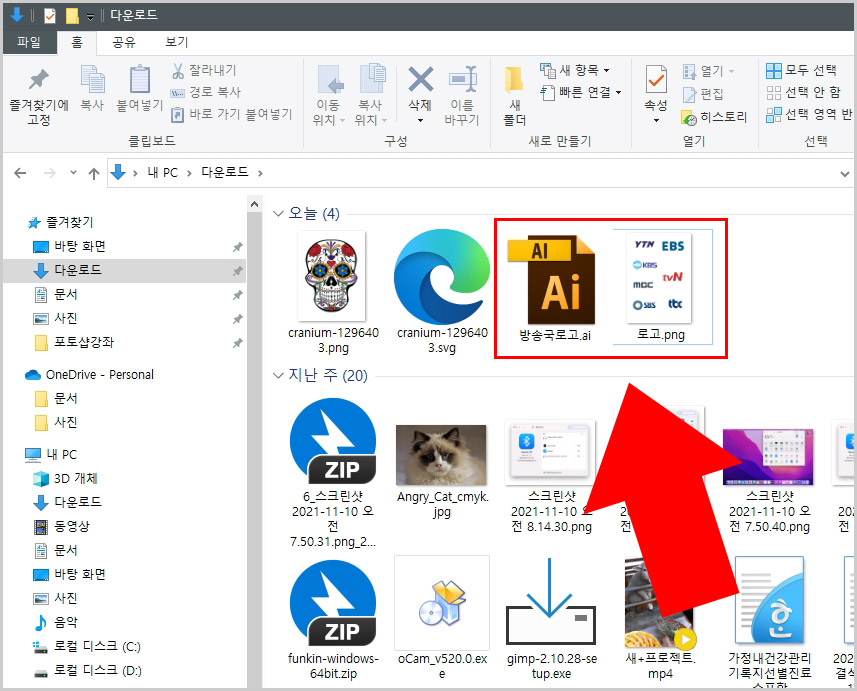Switch to the 홈 (Home) tab
Screen dimensions: 857x691
77,42
